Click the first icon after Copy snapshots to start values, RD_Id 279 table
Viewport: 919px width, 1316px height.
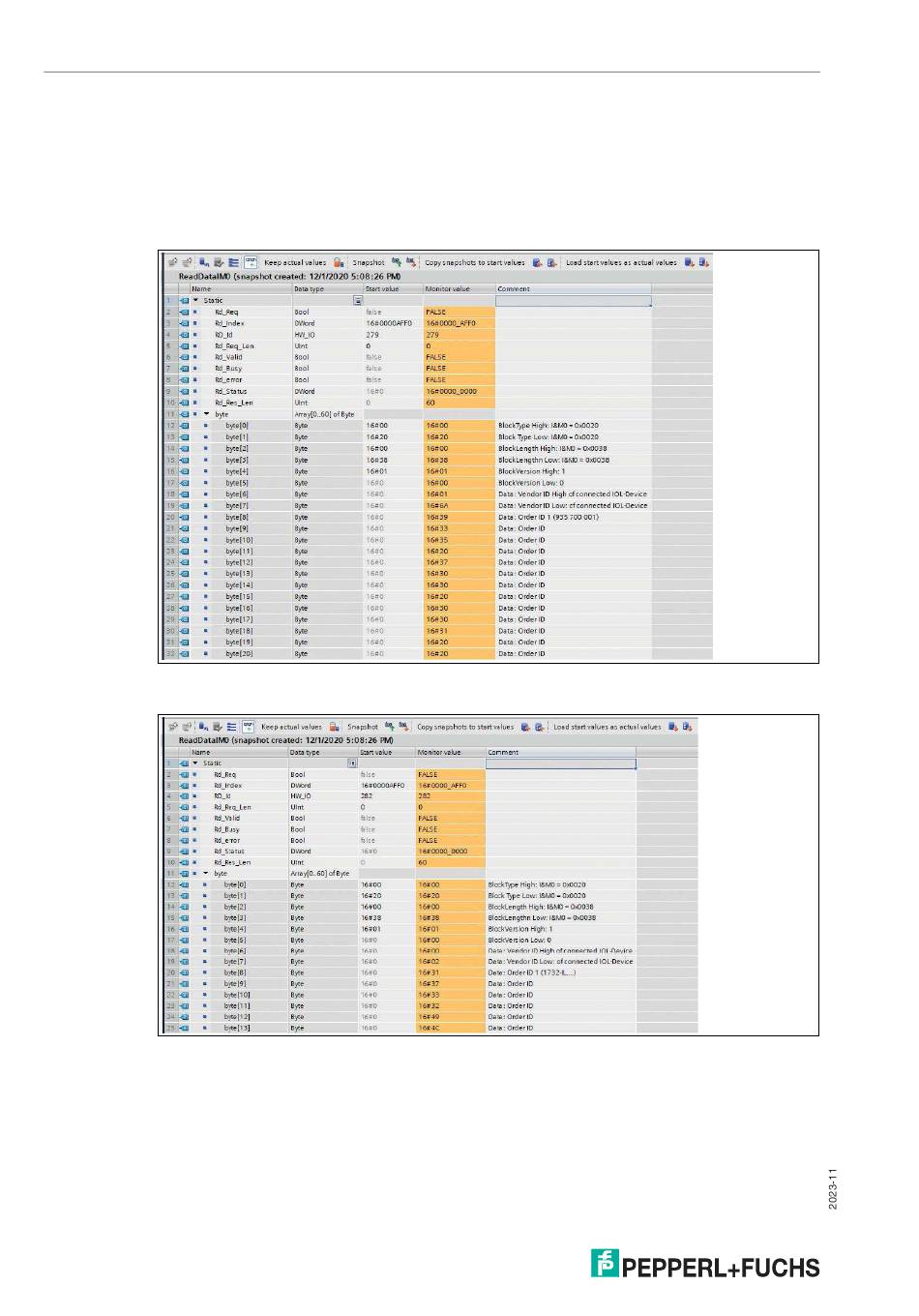[537, 262]
